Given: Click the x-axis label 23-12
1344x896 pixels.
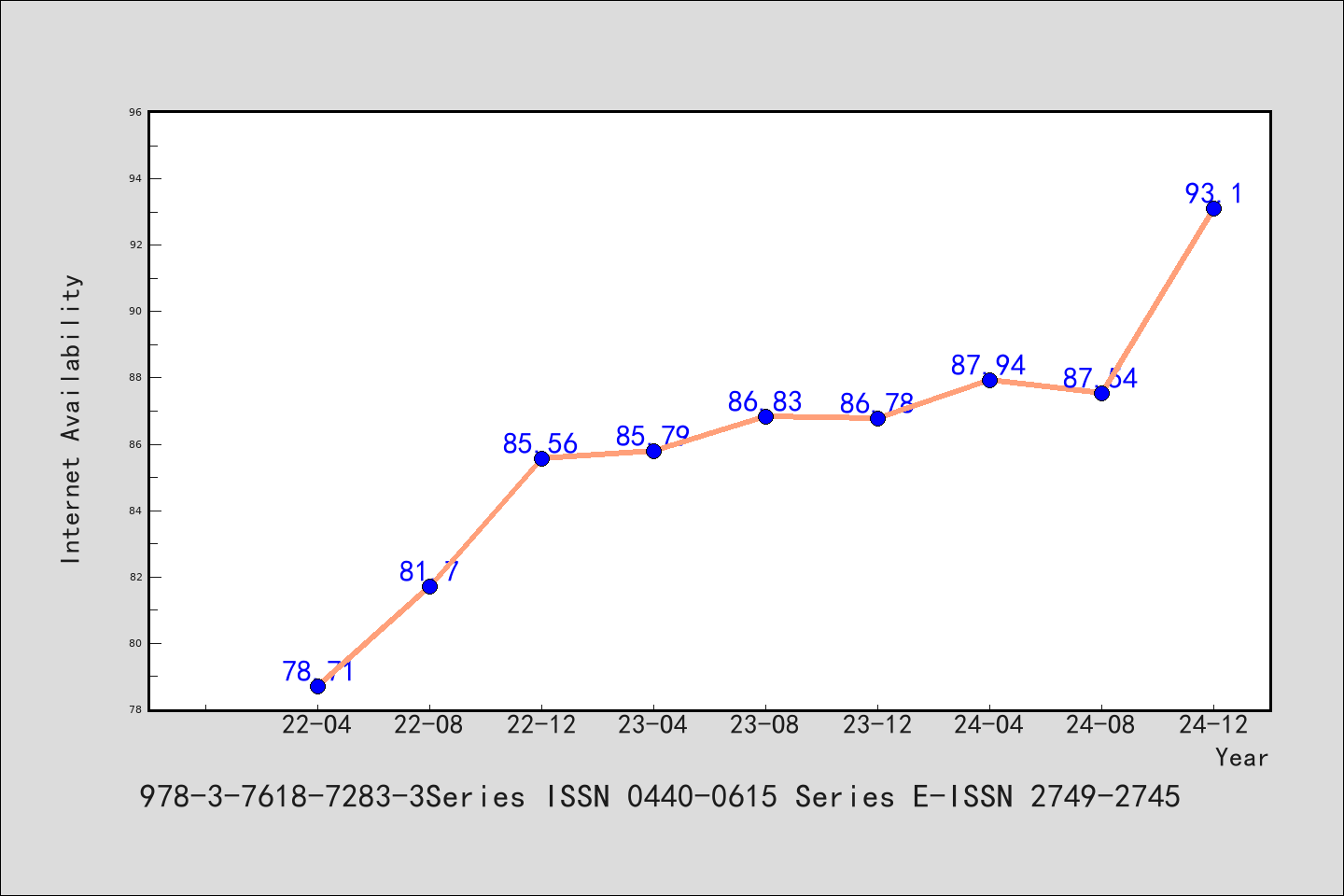Looking at the screenshot, I should point(877,725).
